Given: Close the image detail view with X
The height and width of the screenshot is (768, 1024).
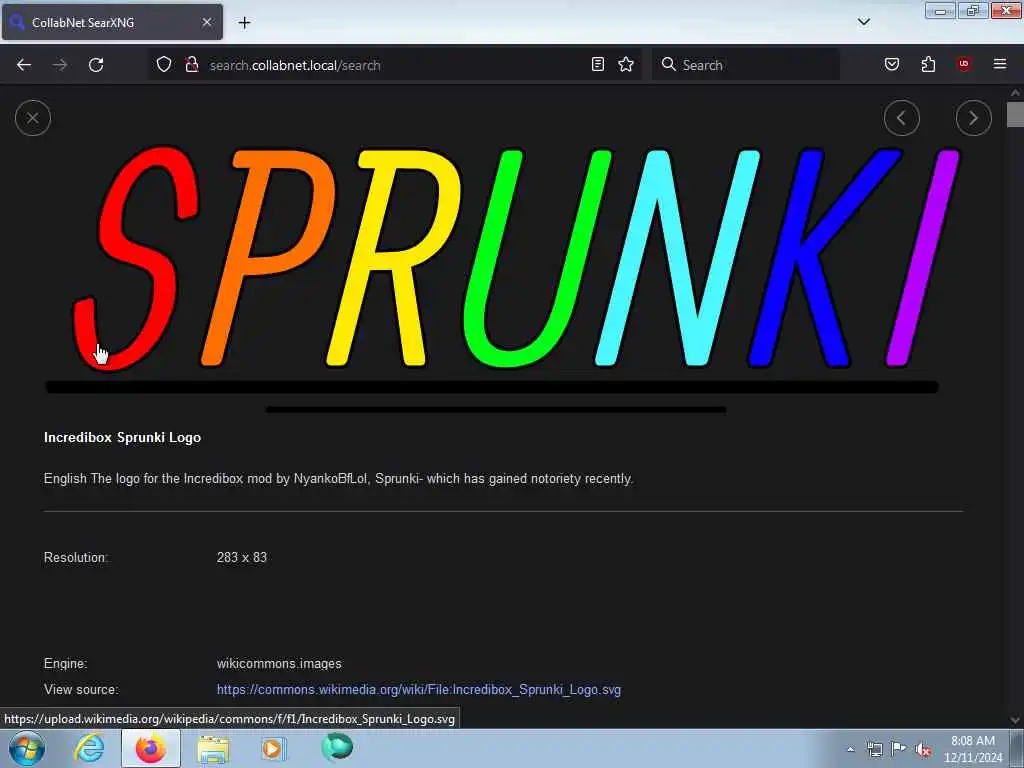Looking at the screenshot, I should (33, 118).
